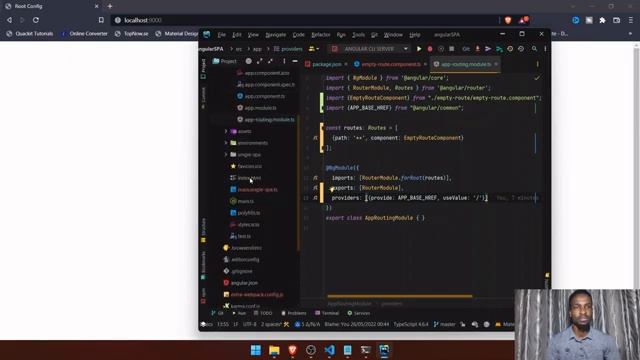Open the Terminal tool window
This screenshot has height=360, width=640.
point(327,313)
